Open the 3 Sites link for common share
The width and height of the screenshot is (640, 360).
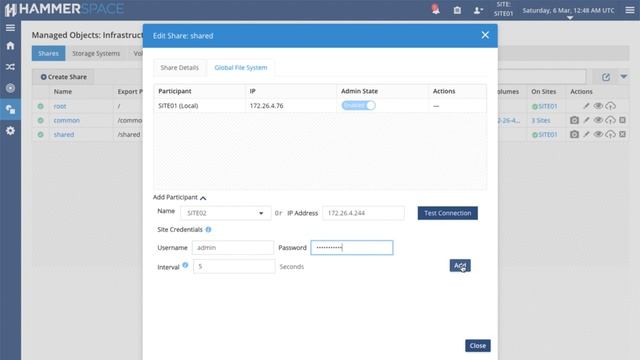pos(541,120)
